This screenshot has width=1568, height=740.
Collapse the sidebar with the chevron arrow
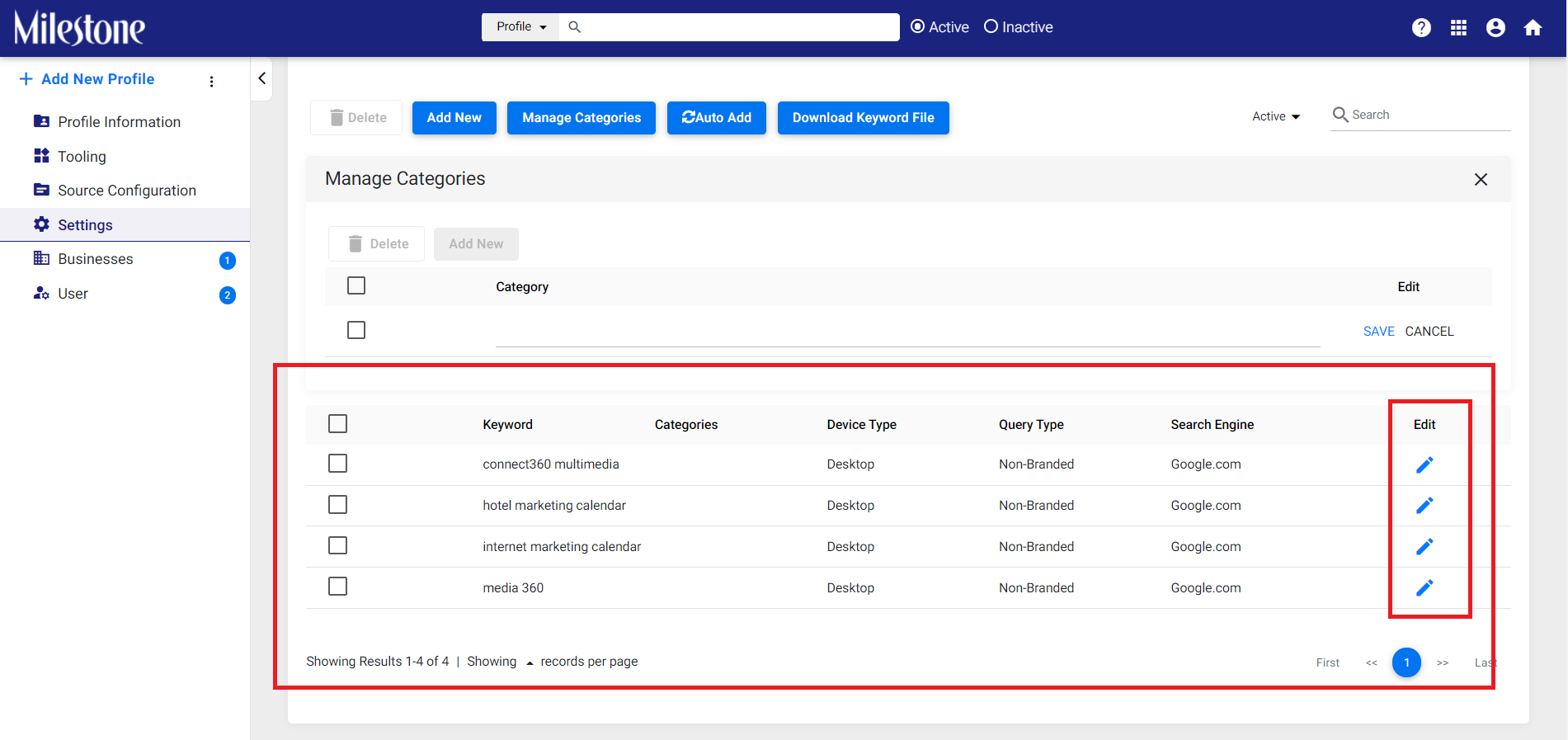(x=261, y=78)
